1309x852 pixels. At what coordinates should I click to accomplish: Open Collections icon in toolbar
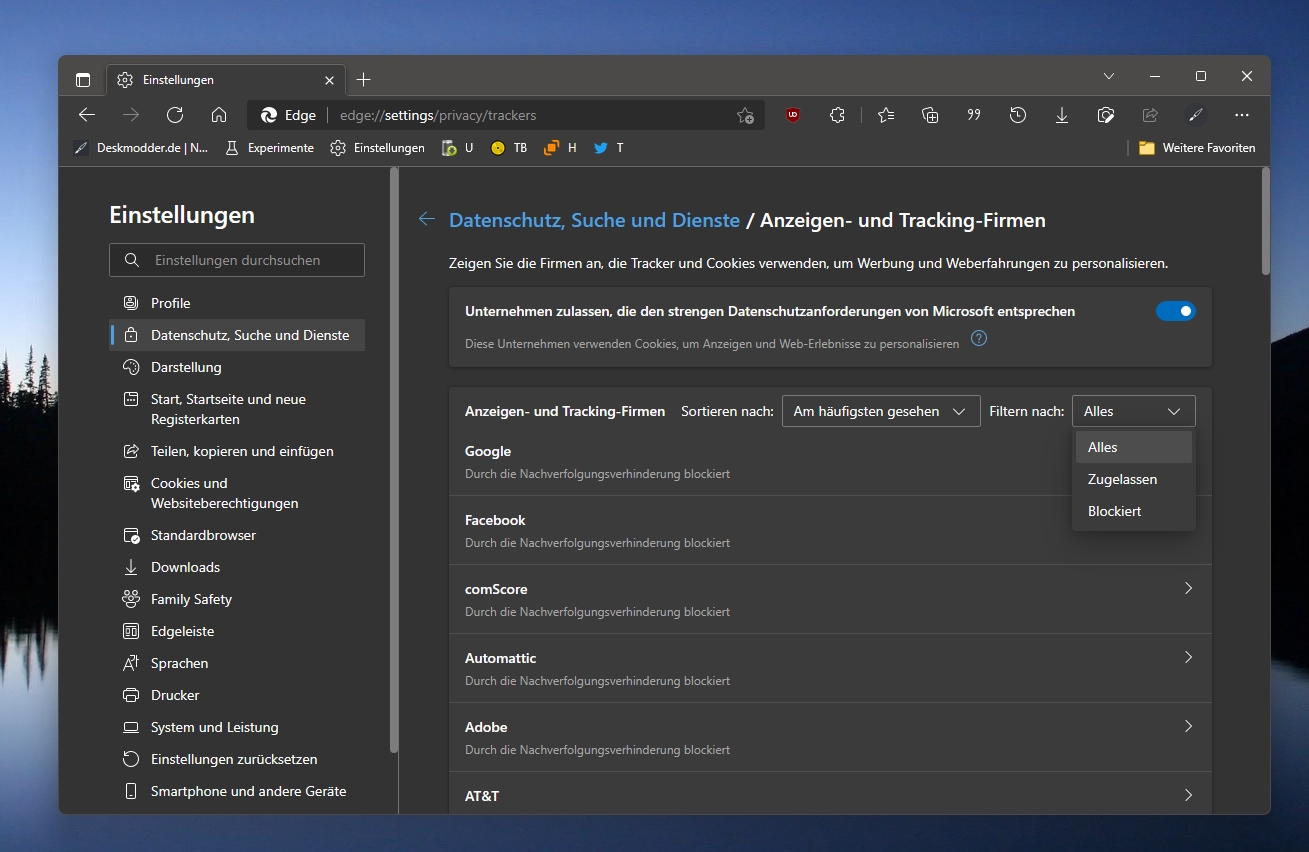(930, 115)
